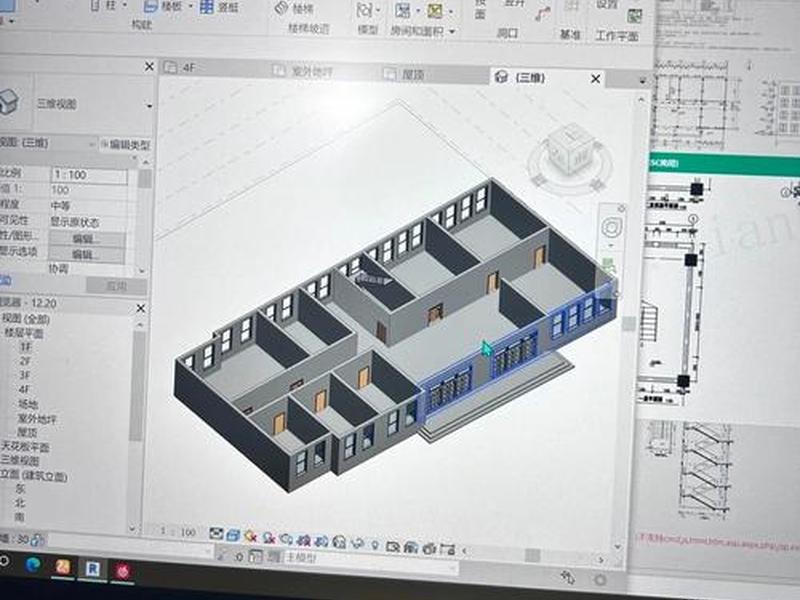The width and height of the screenshot is (800, 600).
Task: Click the 编辑类型 Edit Type button
Action: [x=126, y=145]
